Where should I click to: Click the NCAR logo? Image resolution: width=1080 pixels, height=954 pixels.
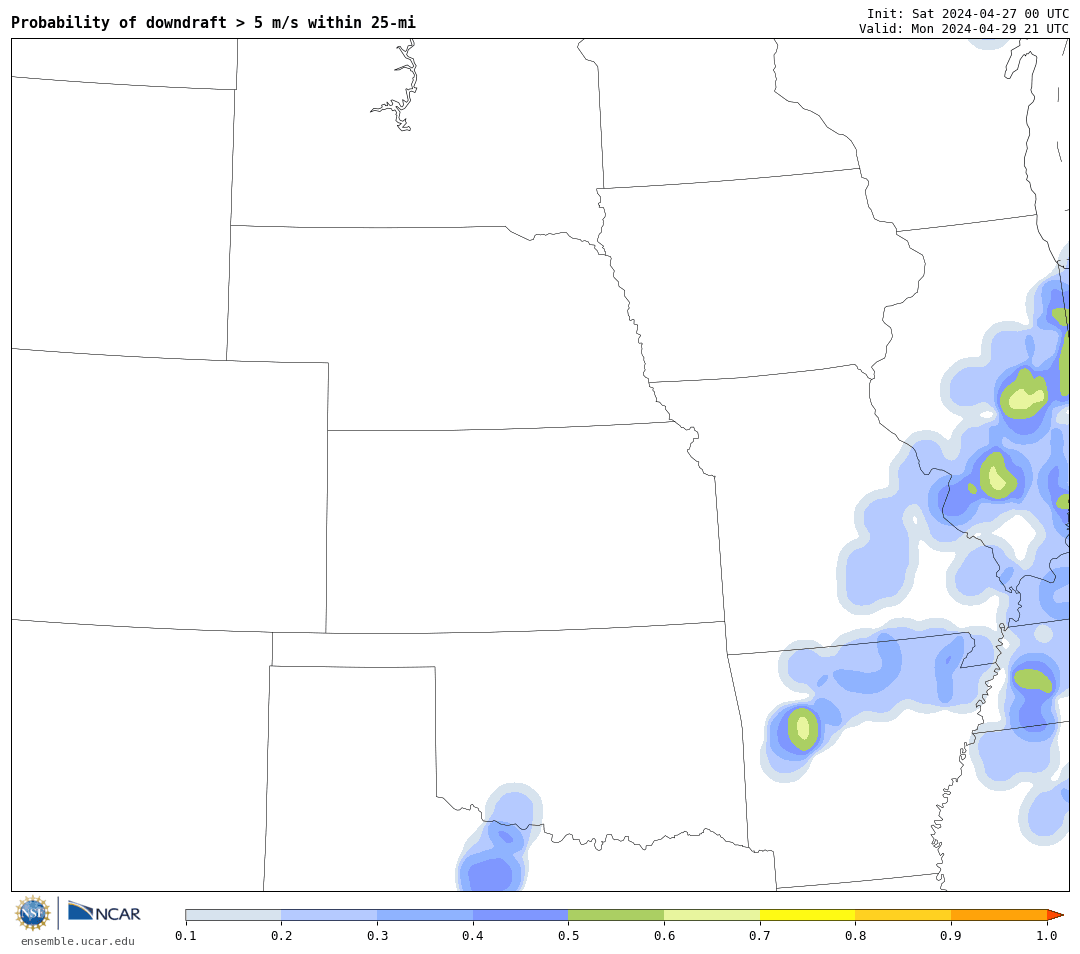click(104, 912)
